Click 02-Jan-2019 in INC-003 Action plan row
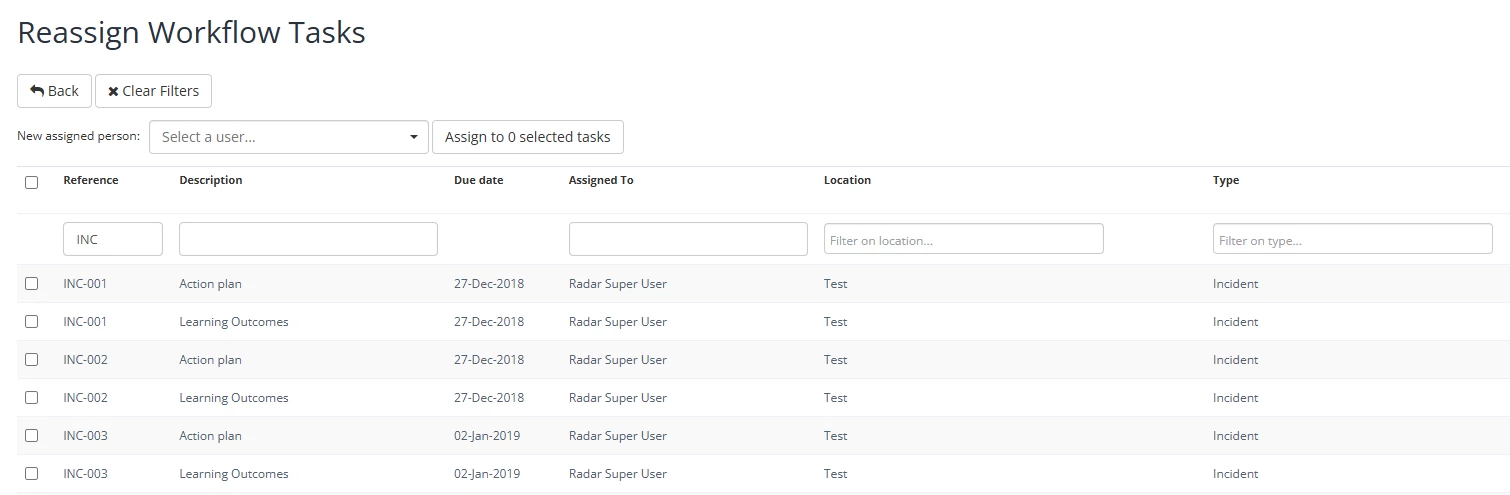Screen dimensions: 1510x495 pos(487,436)
